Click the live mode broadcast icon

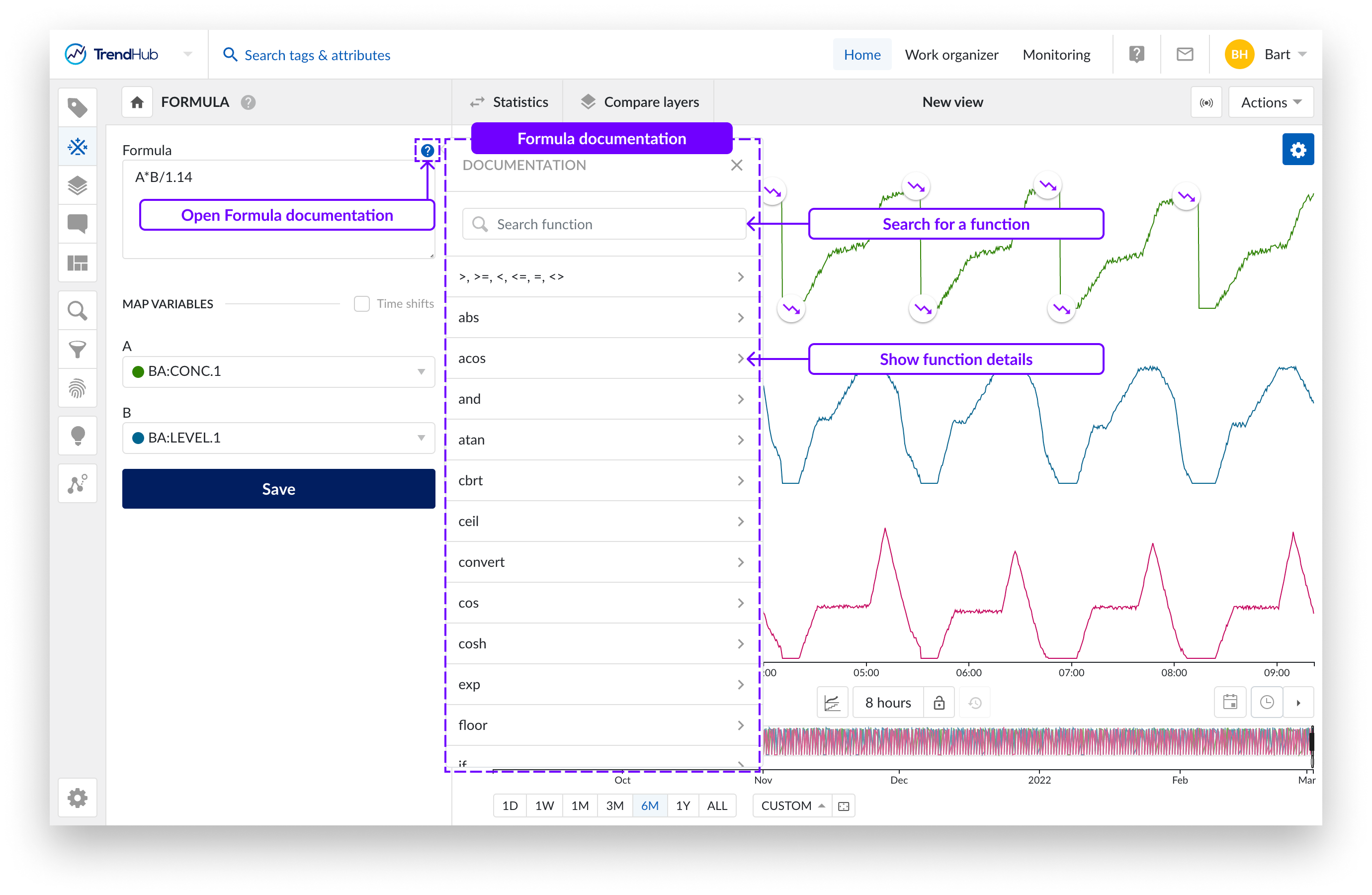tap(1206, 102)
